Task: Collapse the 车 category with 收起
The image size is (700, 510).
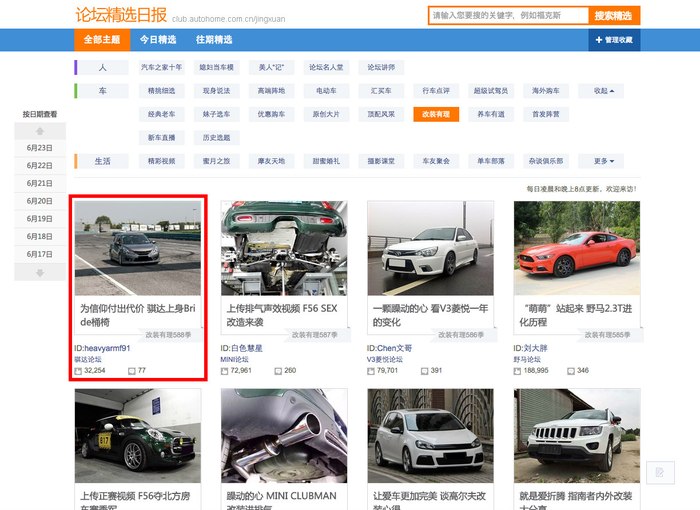Action: pyautogui.click(x=603, y=91)
